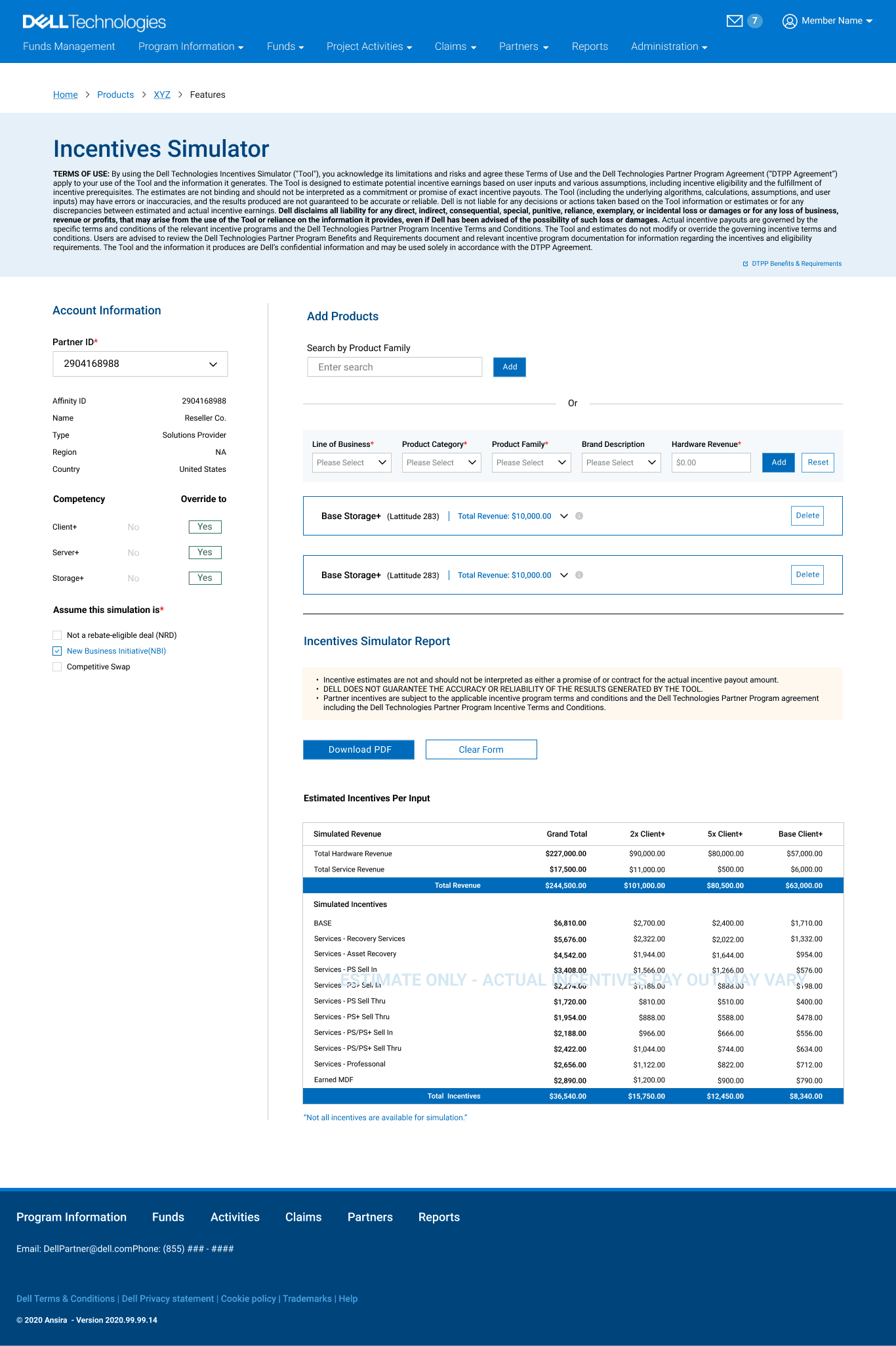Click the Clear Form button
The image size is (896, 1346).
coord(481,749)
